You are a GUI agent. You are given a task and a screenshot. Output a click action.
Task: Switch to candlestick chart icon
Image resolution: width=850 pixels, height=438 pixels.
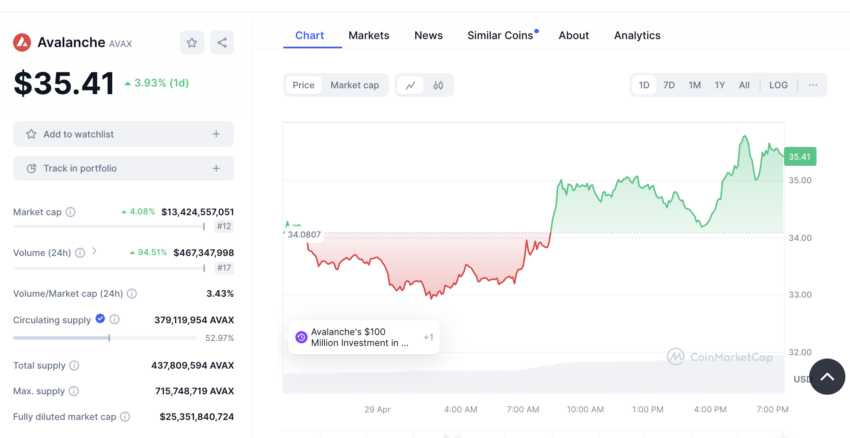[x=438, y=85]
